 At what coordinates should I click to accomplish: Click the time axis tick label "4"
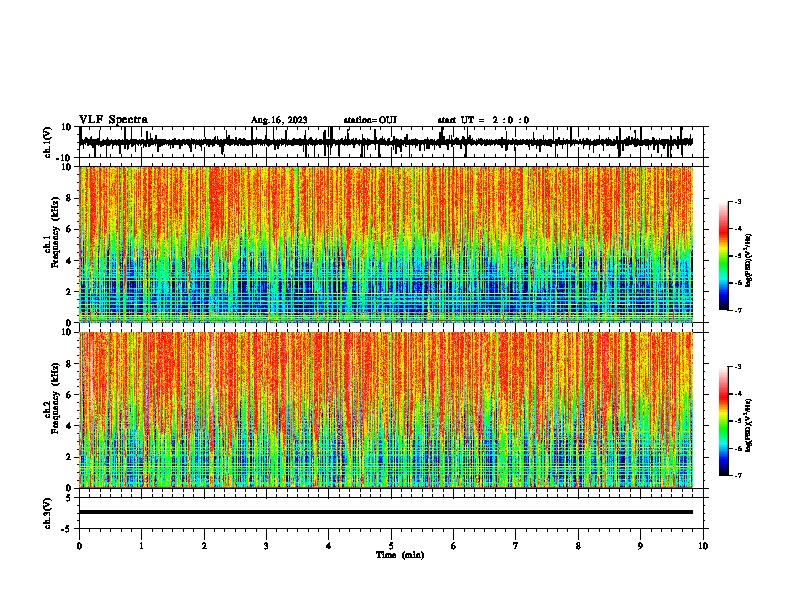[x=328, y=546]
